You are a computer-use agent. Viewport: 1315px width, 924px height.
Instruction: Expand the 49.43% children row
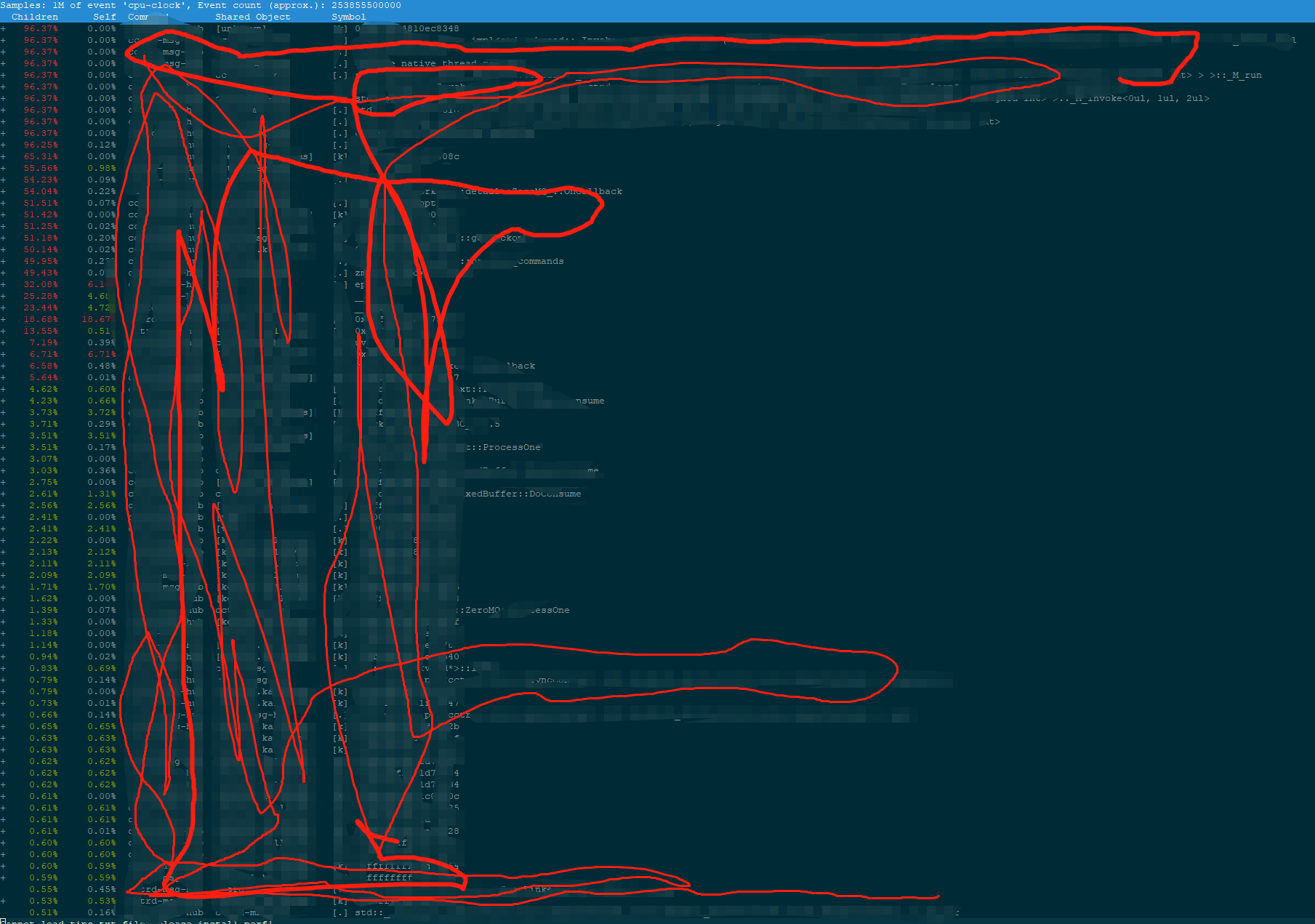(x=3, y=273)
